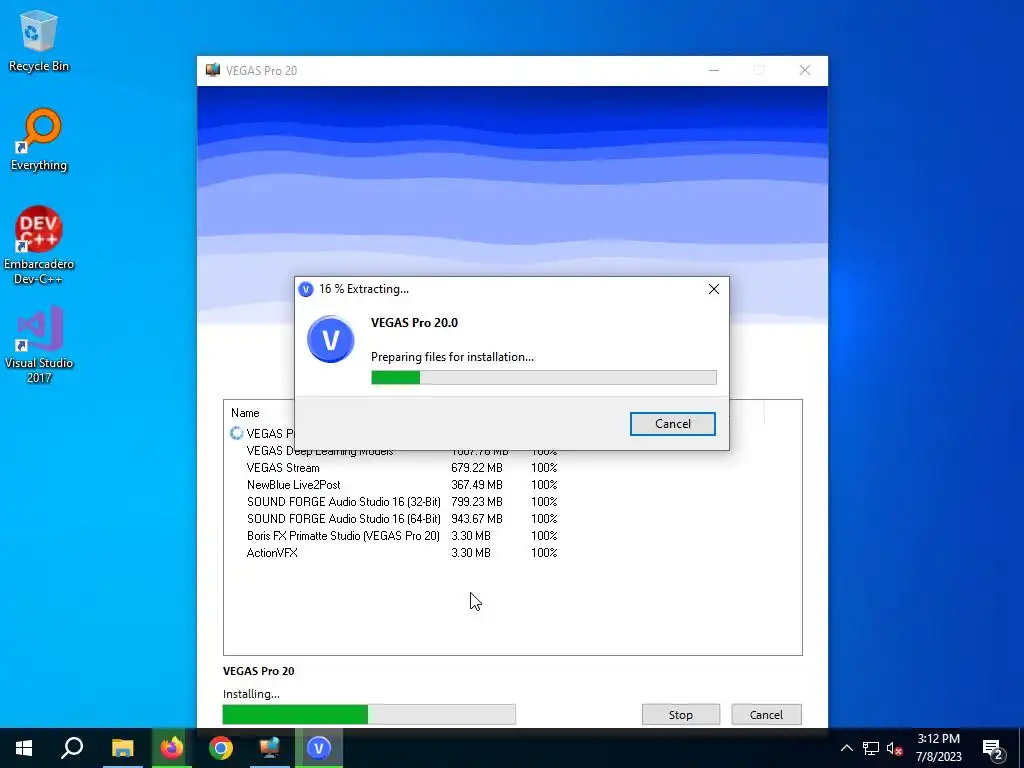Click the VEGAS Pro 20 window title icon

213,70
